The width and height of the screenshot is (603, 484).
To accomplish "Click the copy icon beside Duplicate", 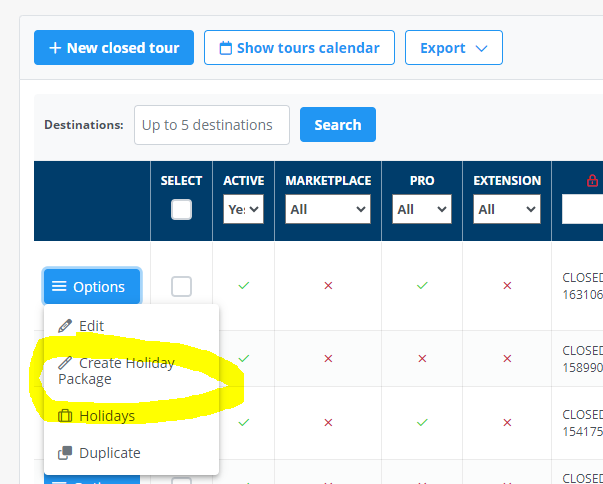I will point(66,453).
